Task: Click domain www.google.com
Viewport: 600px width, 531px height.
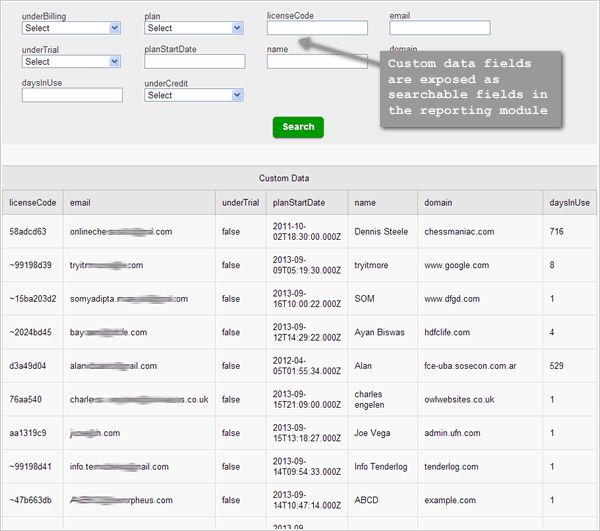Action: point(457,265)
